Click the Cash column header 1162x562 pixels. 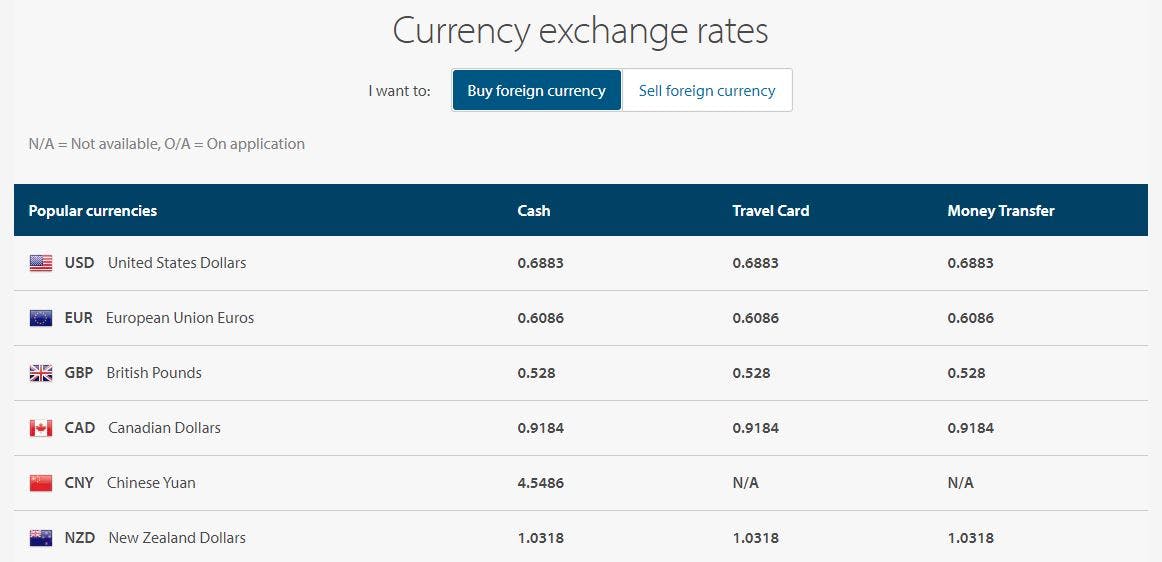[534, 211]
